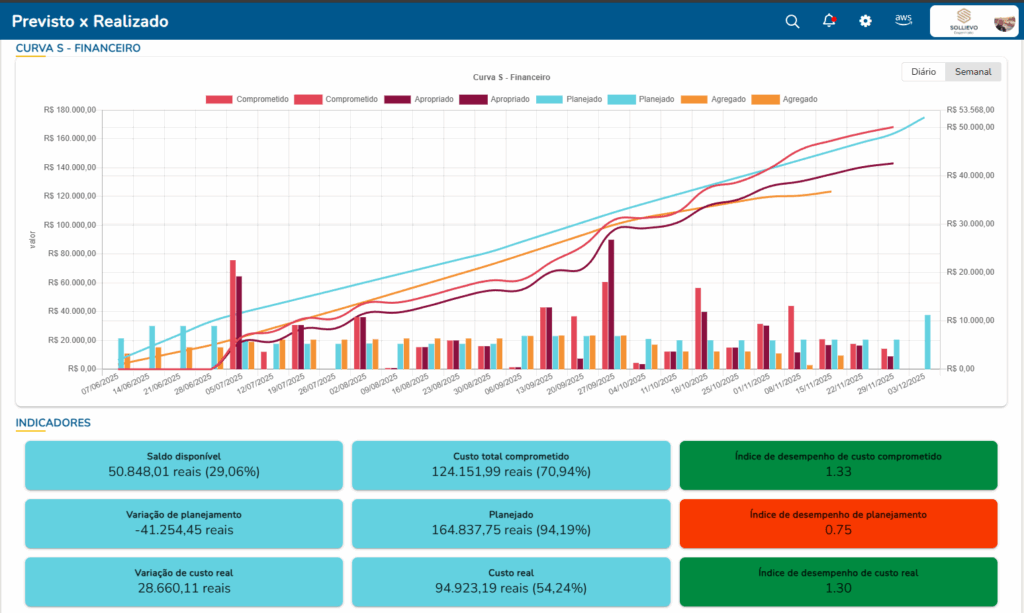Open the search magnifier icon
The image size is (1024, 613).
point(792,21)
